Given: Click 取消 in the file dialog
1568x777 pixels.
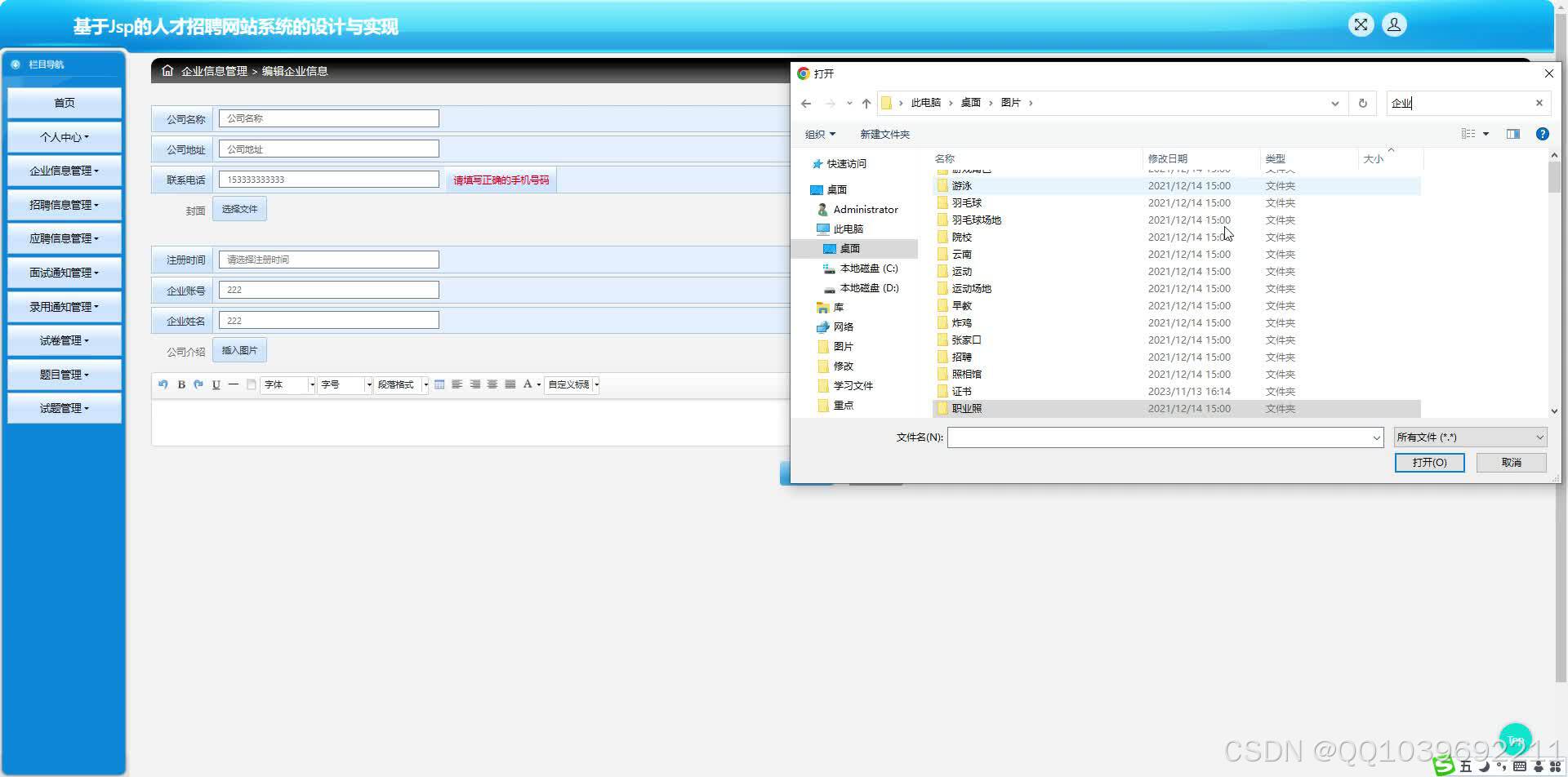Looking at the screenshot, I should click(1512, 463).
